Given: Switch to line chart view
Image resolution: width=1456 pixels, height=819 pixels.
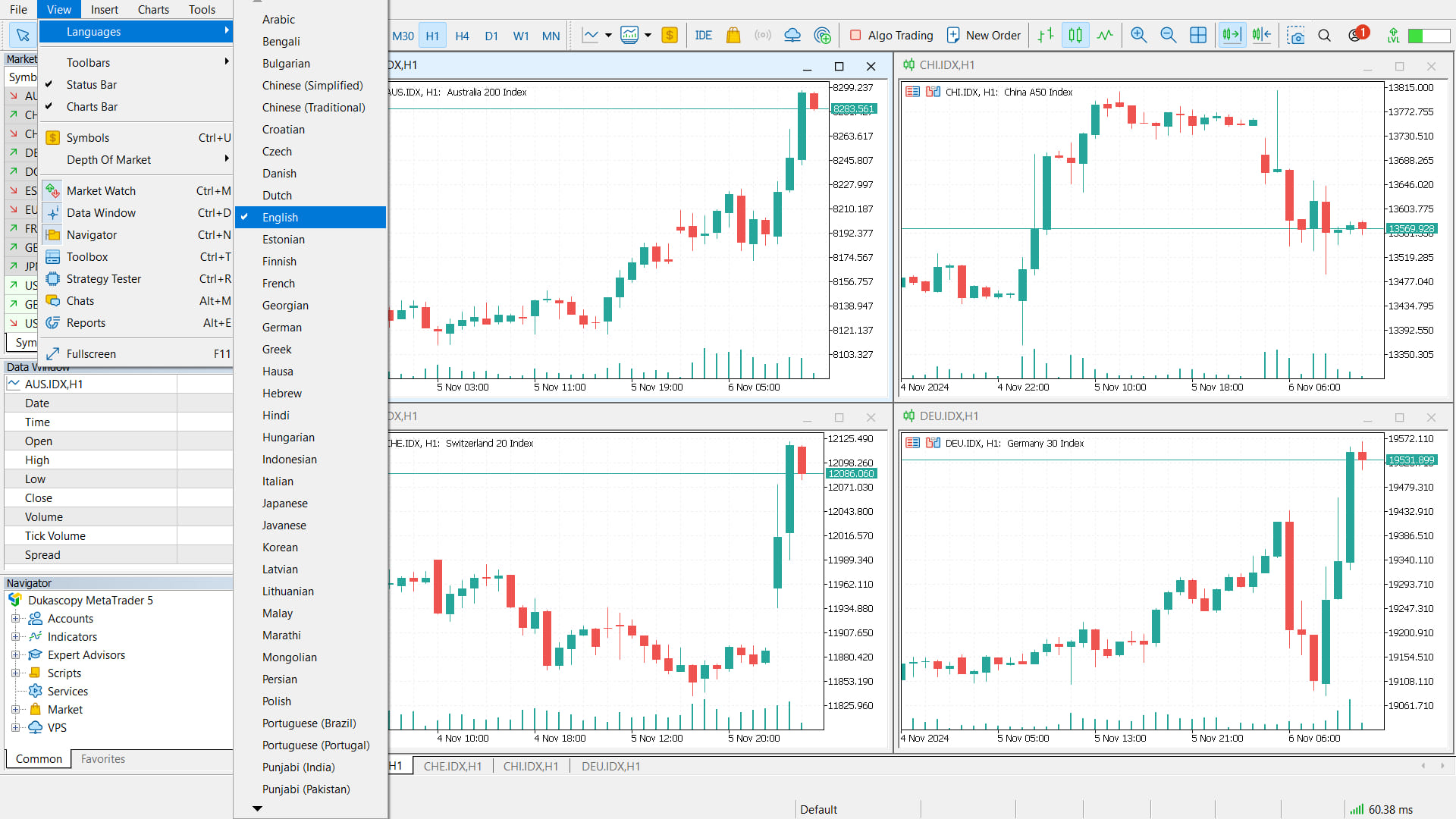Looking at the screenshot, I should 1105,35.
